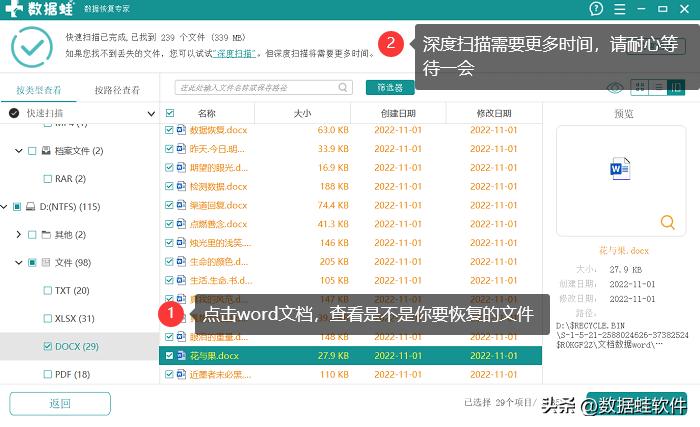Click Word icon of 期望的眼光 file
Image resolution: width=700 pixels, height=427 pixels.
pos(181,167)
